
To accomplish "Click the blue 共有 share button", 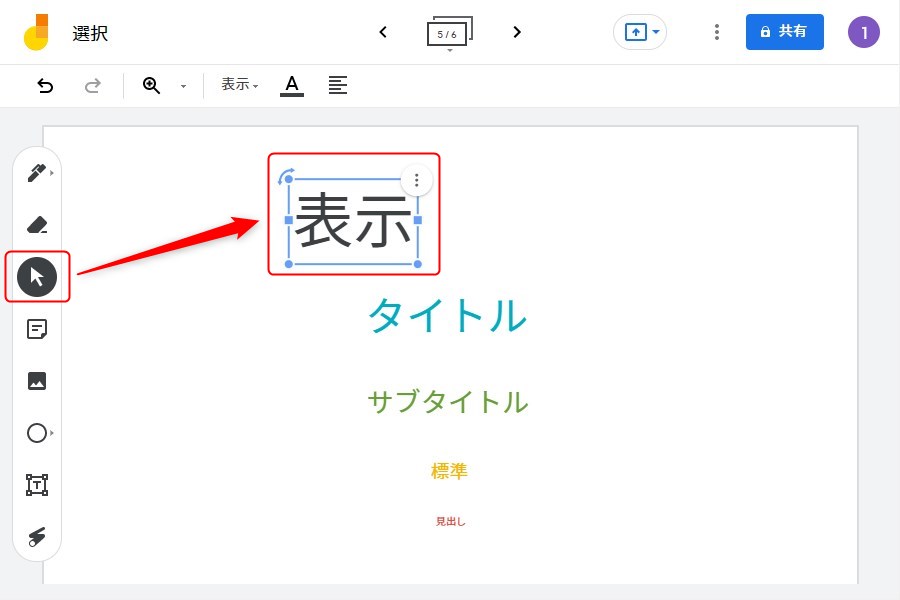I will tap(785, 32).
